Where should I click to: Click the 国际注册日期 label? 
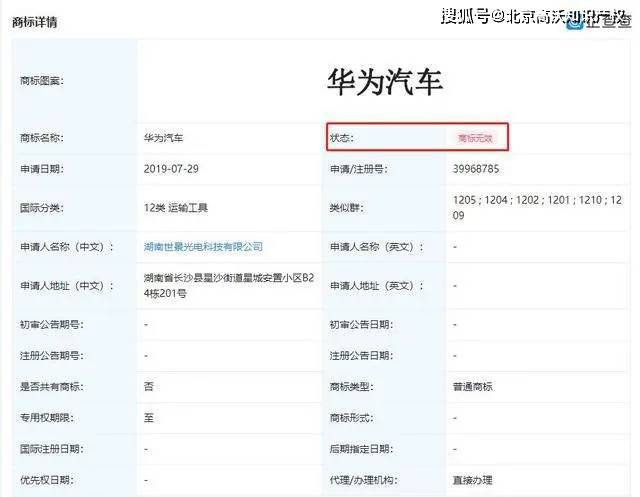52,449
